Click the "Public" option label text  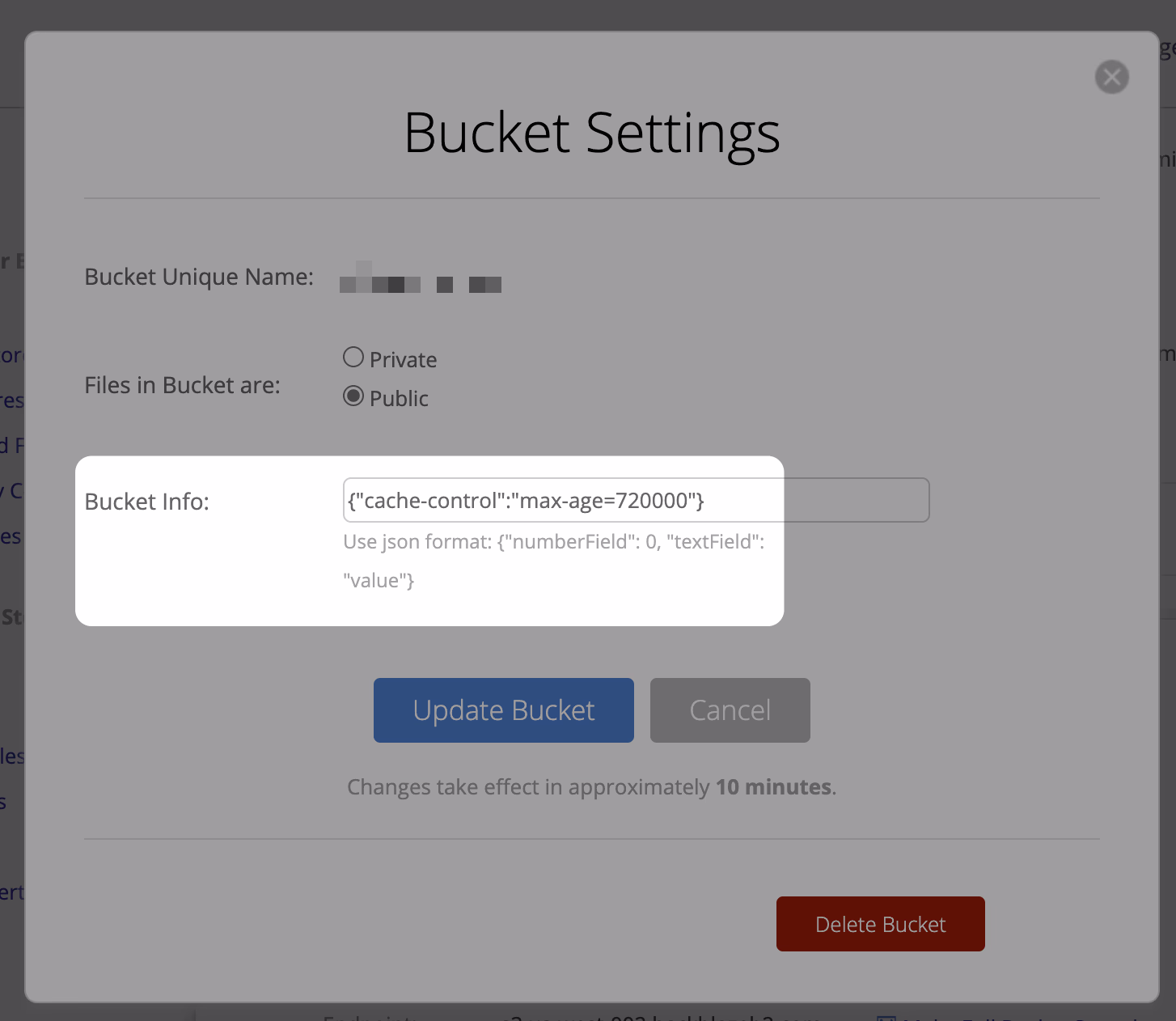point(399,399)
